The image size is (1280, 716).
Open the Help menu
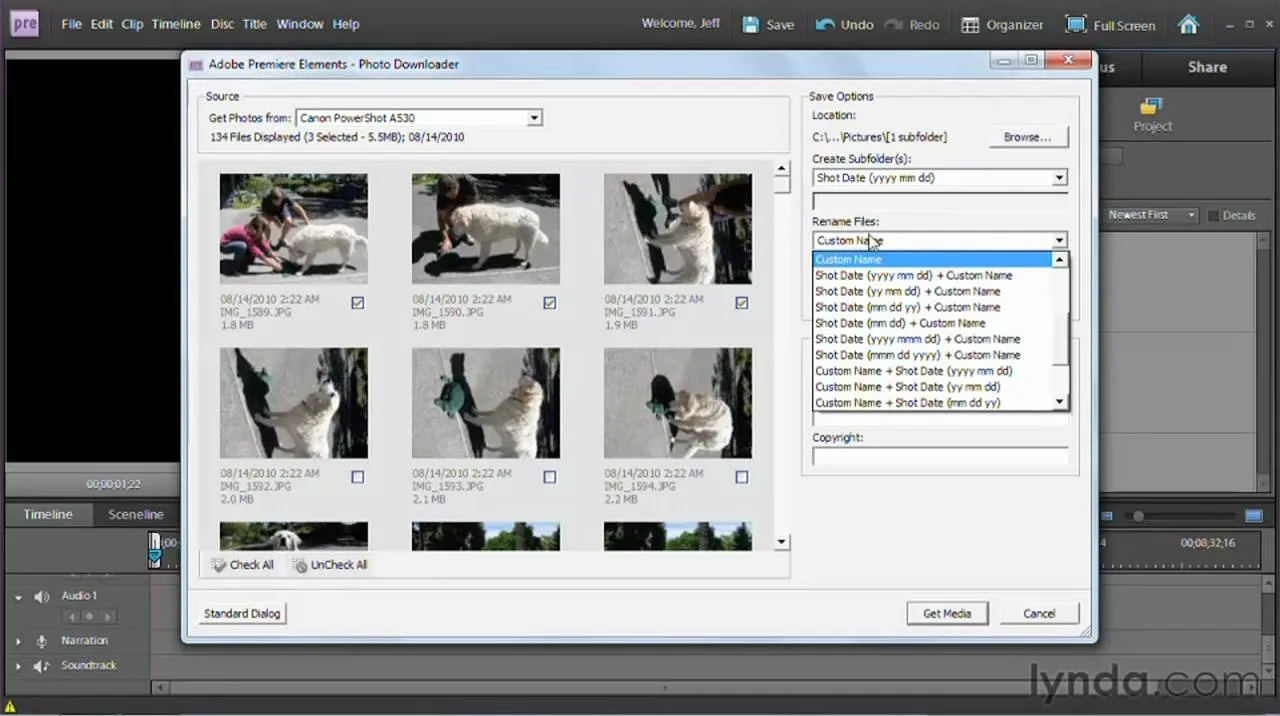(346, 24)
